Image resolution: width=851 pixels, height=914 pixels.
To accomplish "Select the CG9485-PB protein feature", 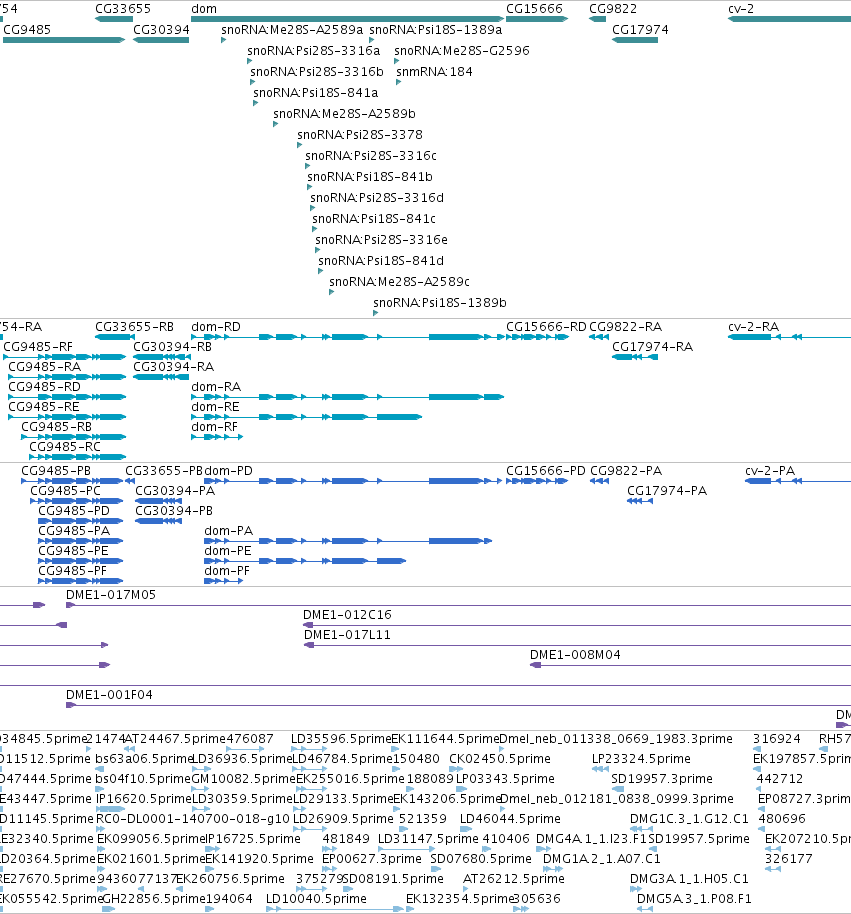I will [x=72, y=481].
